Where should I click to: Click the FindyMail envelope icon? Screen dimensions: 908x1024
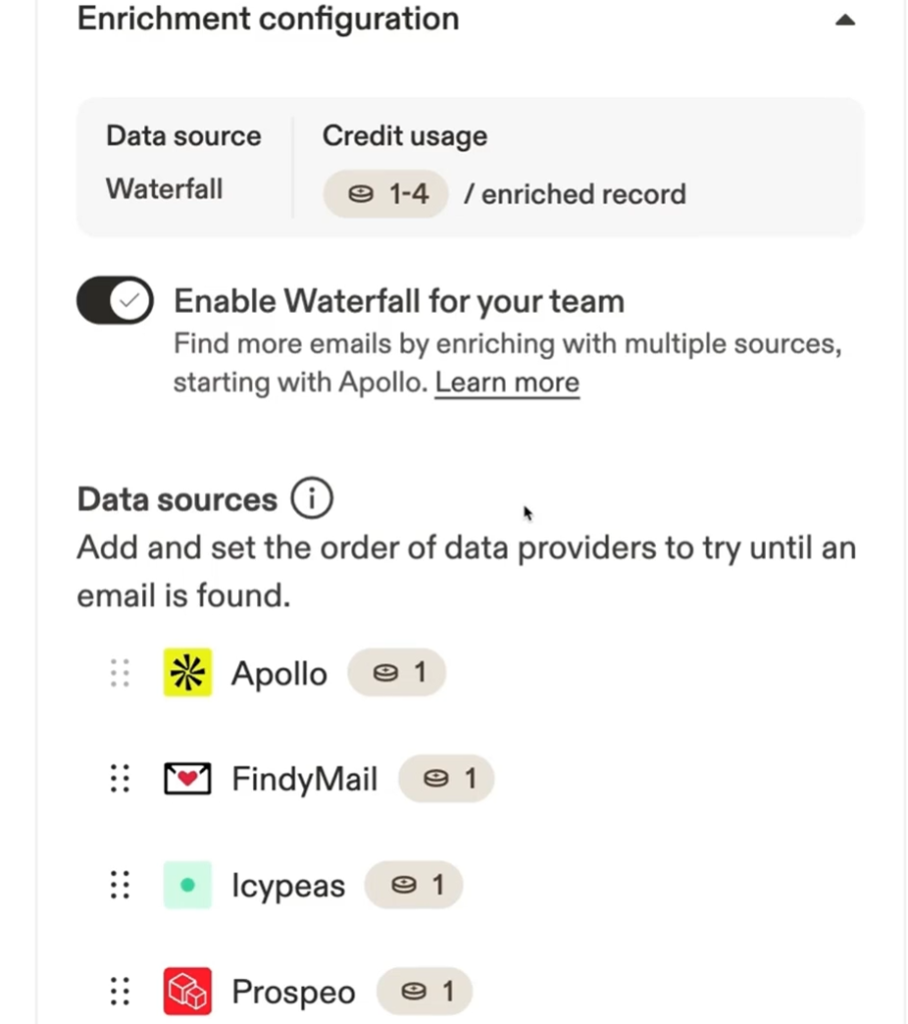[x=187, y=779]
